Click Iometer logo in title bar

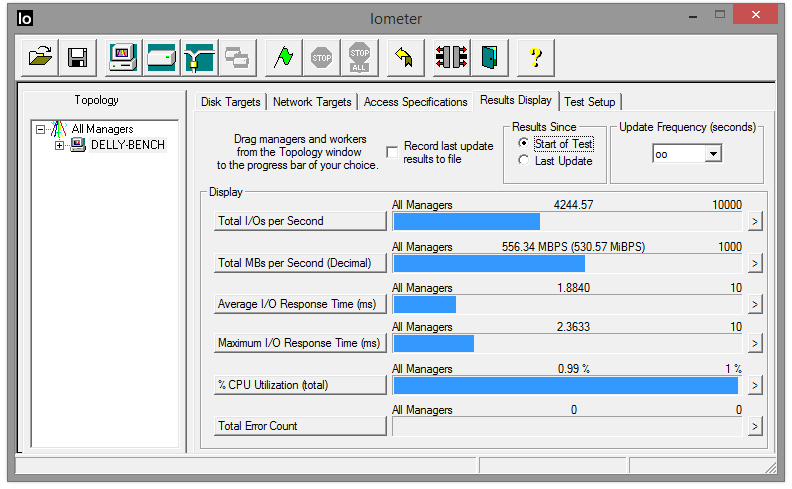tap(25, 19)
